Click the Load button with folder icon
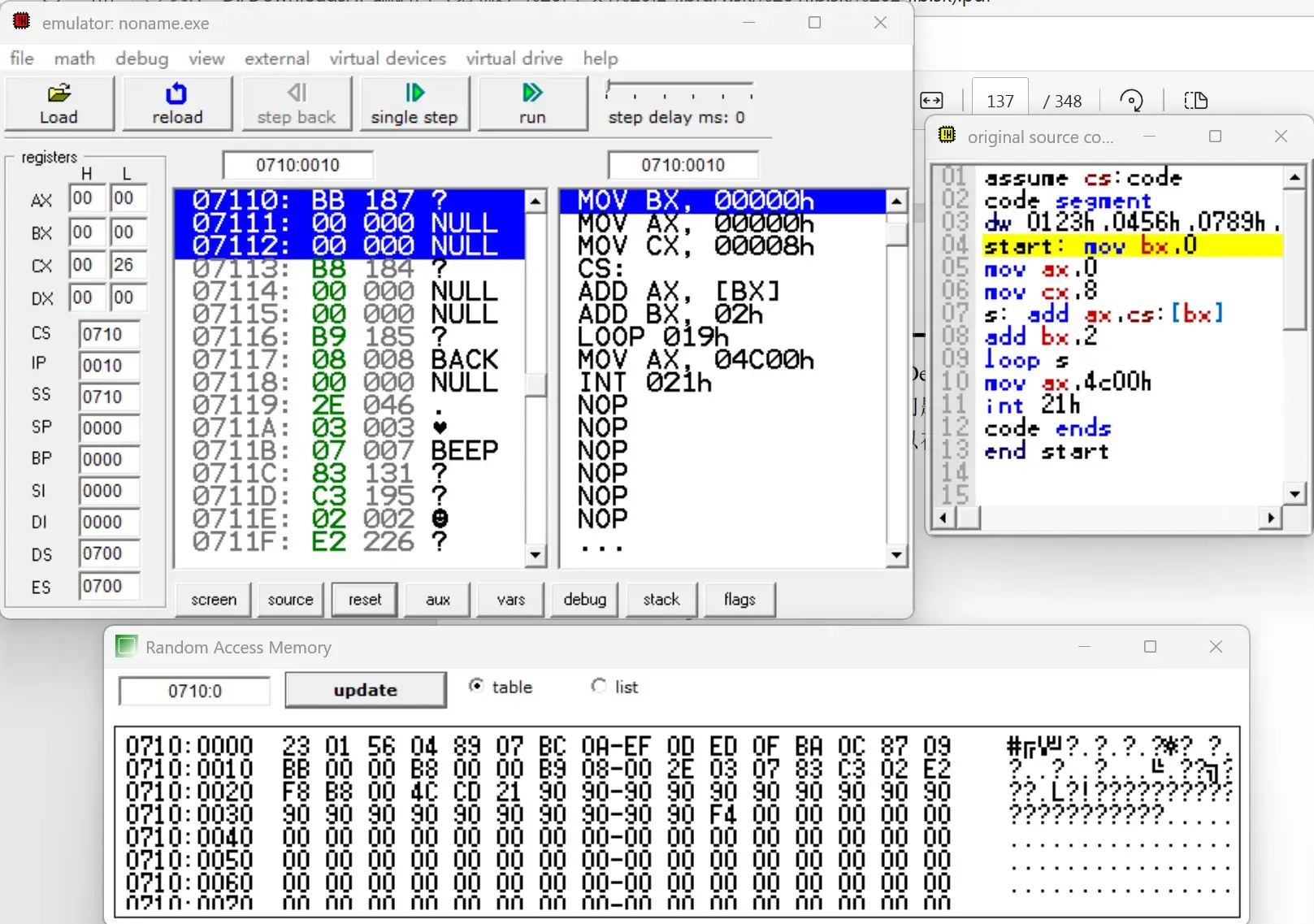 pyautogui.click(x=59, y=103)
